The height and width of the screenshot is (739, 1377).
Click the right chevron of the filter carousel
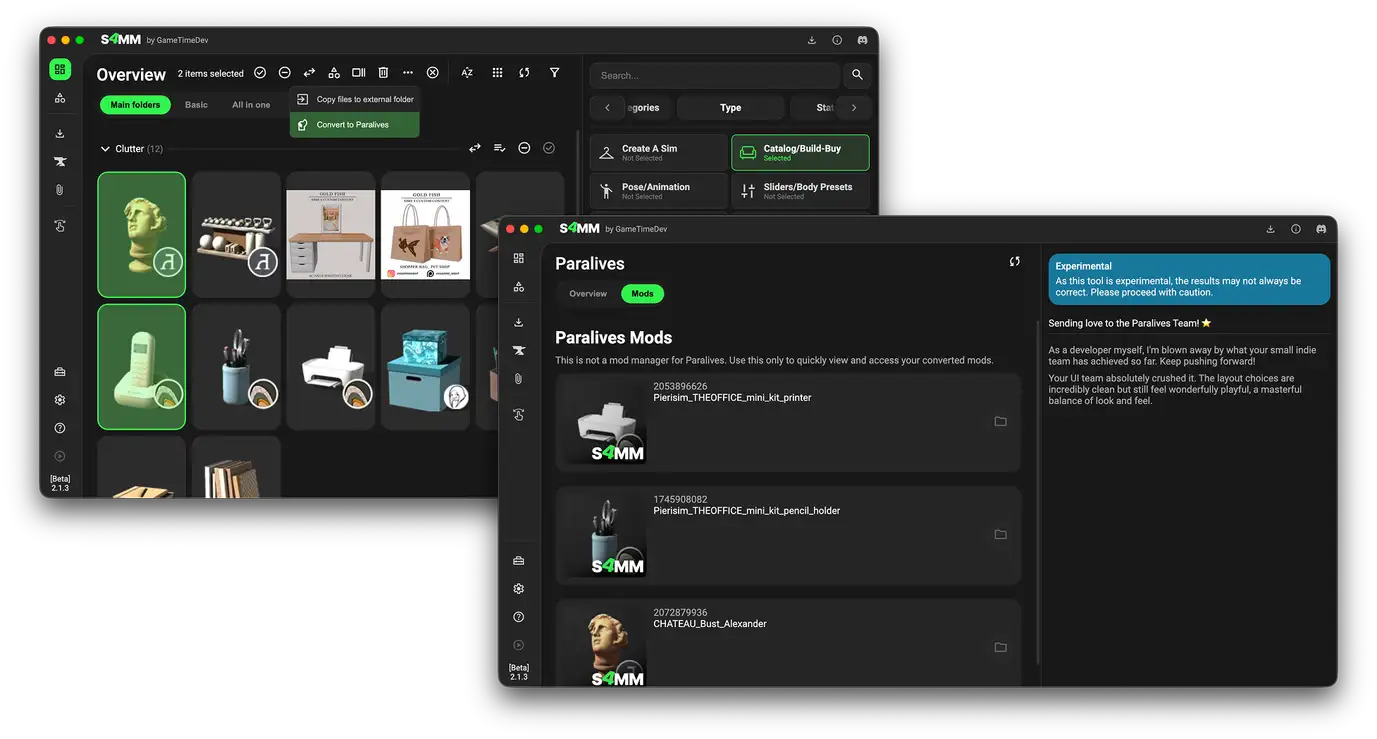coord(854,108)
